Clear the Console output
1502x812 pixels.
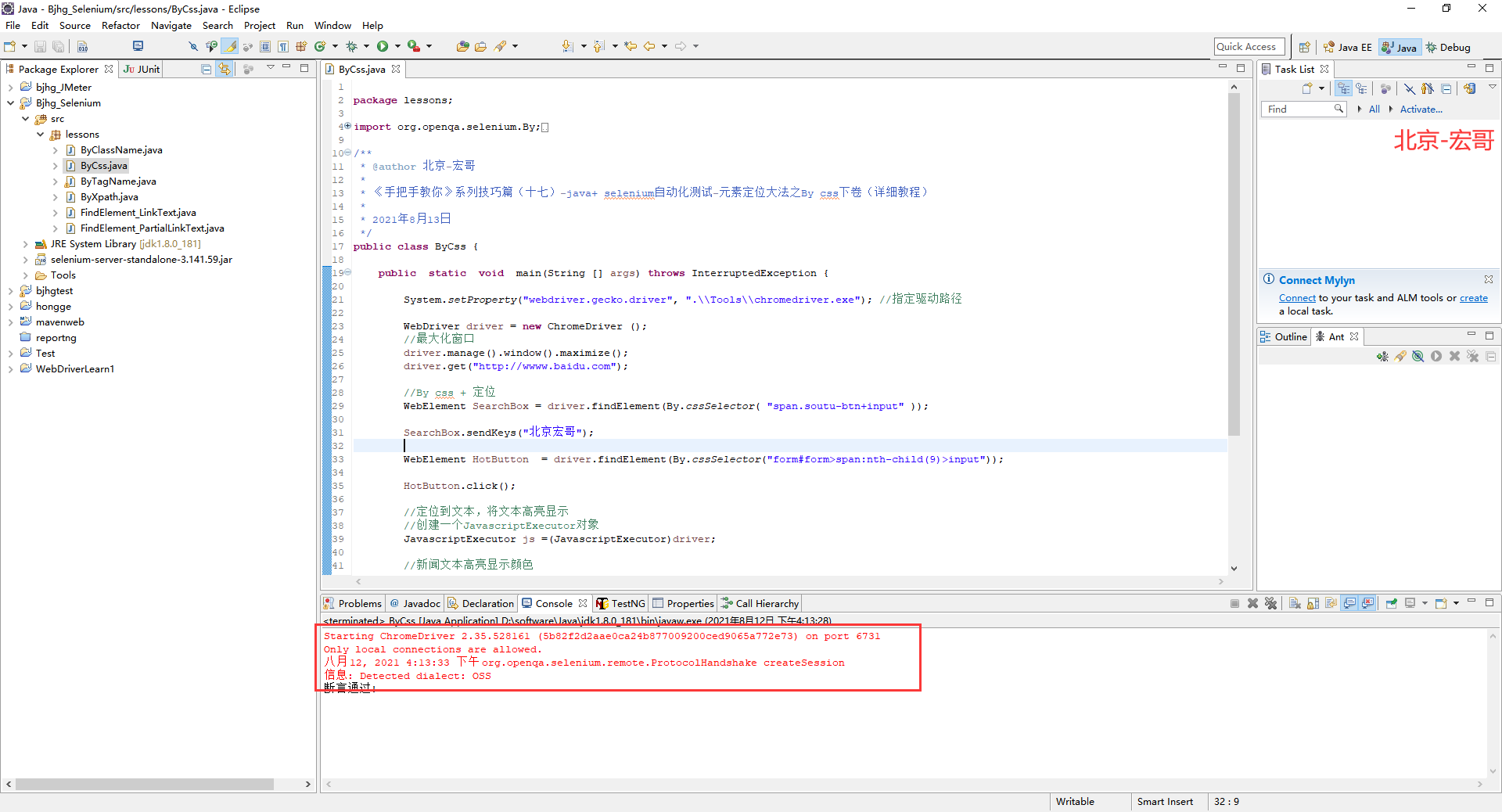click(1295, 603)
